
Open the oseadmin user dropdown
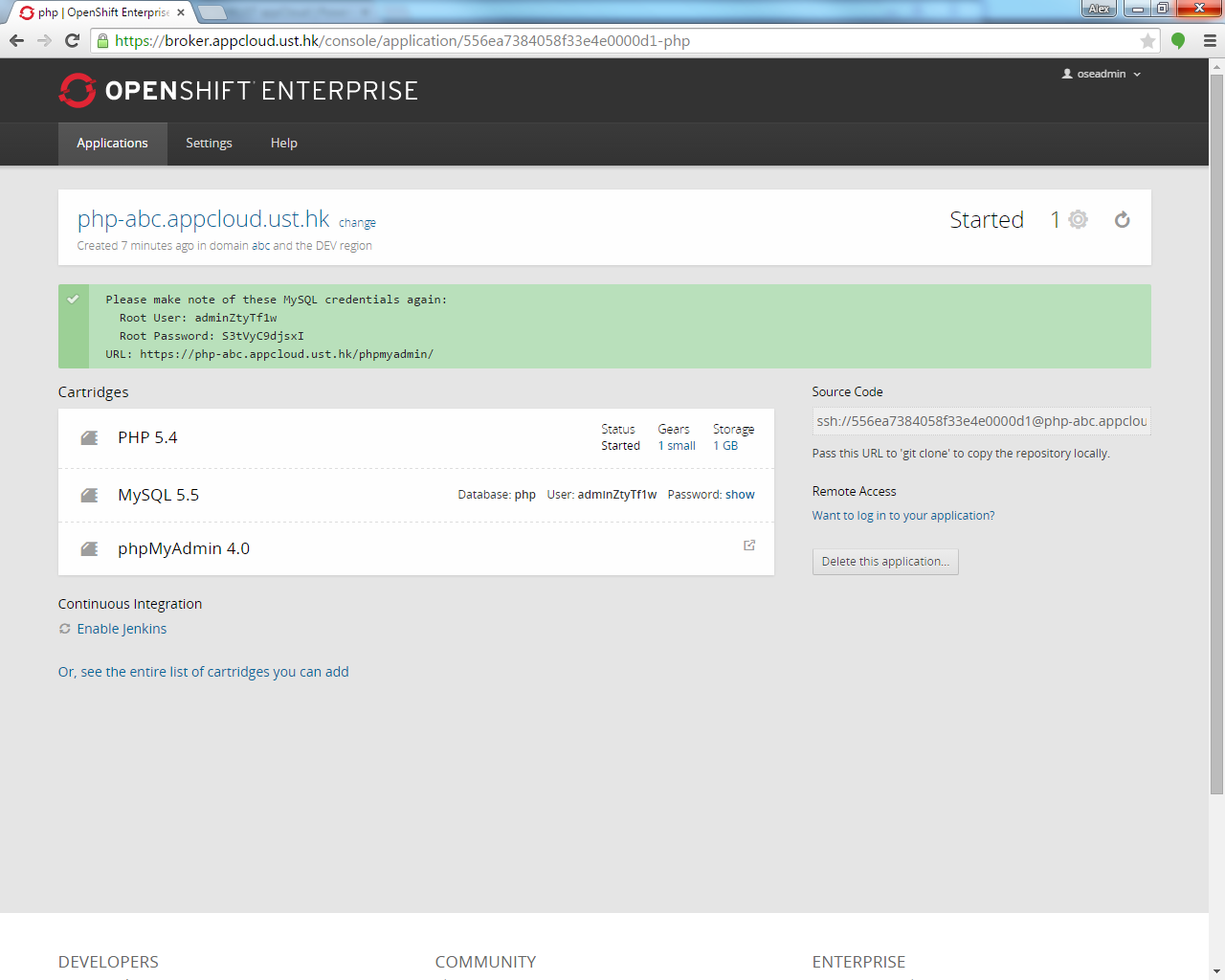click(x=1102, y=74)
